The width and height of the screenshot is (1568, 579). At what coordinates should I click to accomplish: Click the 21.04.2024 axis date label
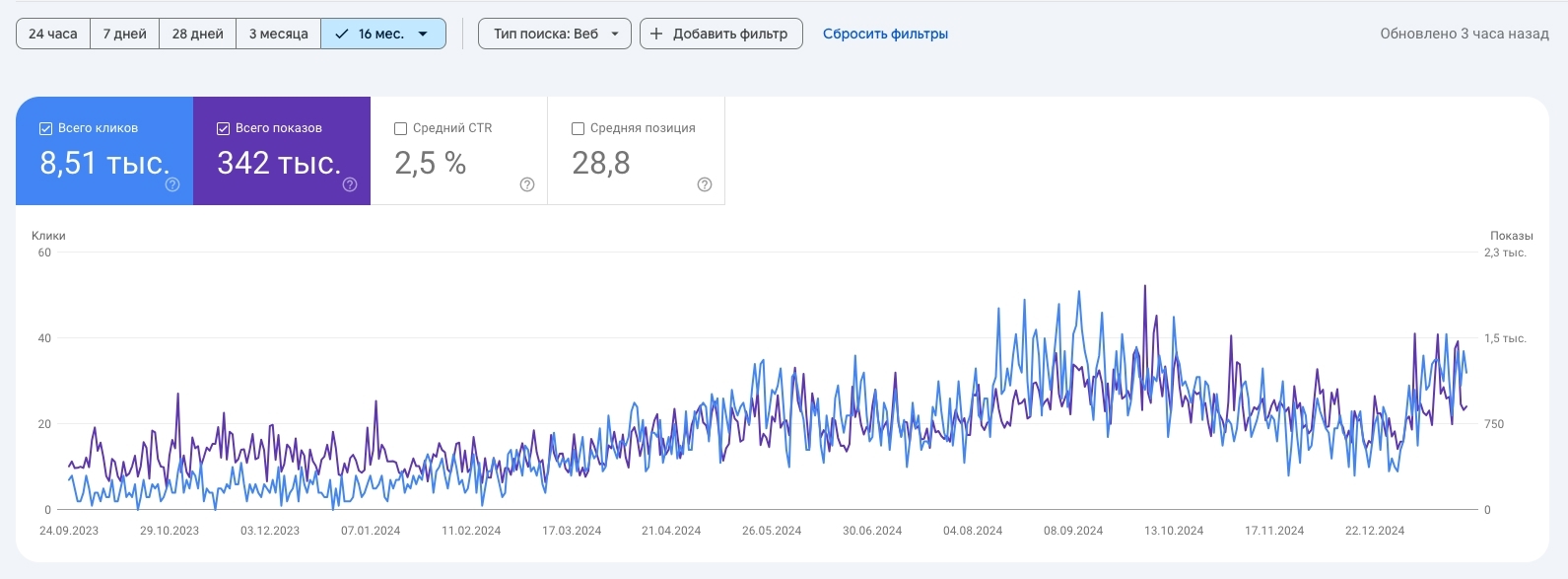click(x=671, y=531)
